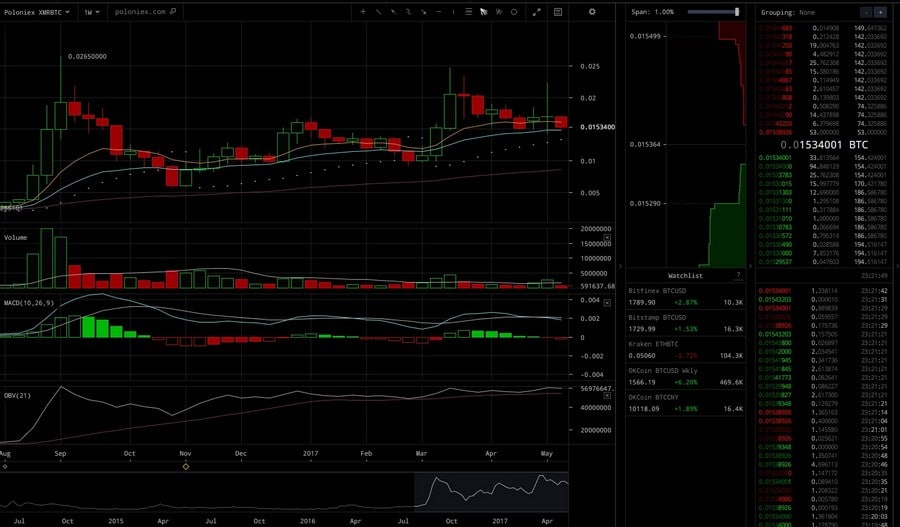This screenshot has height=527, width=900.
Task: Close the MACD indicator panel
Action: 607,303
